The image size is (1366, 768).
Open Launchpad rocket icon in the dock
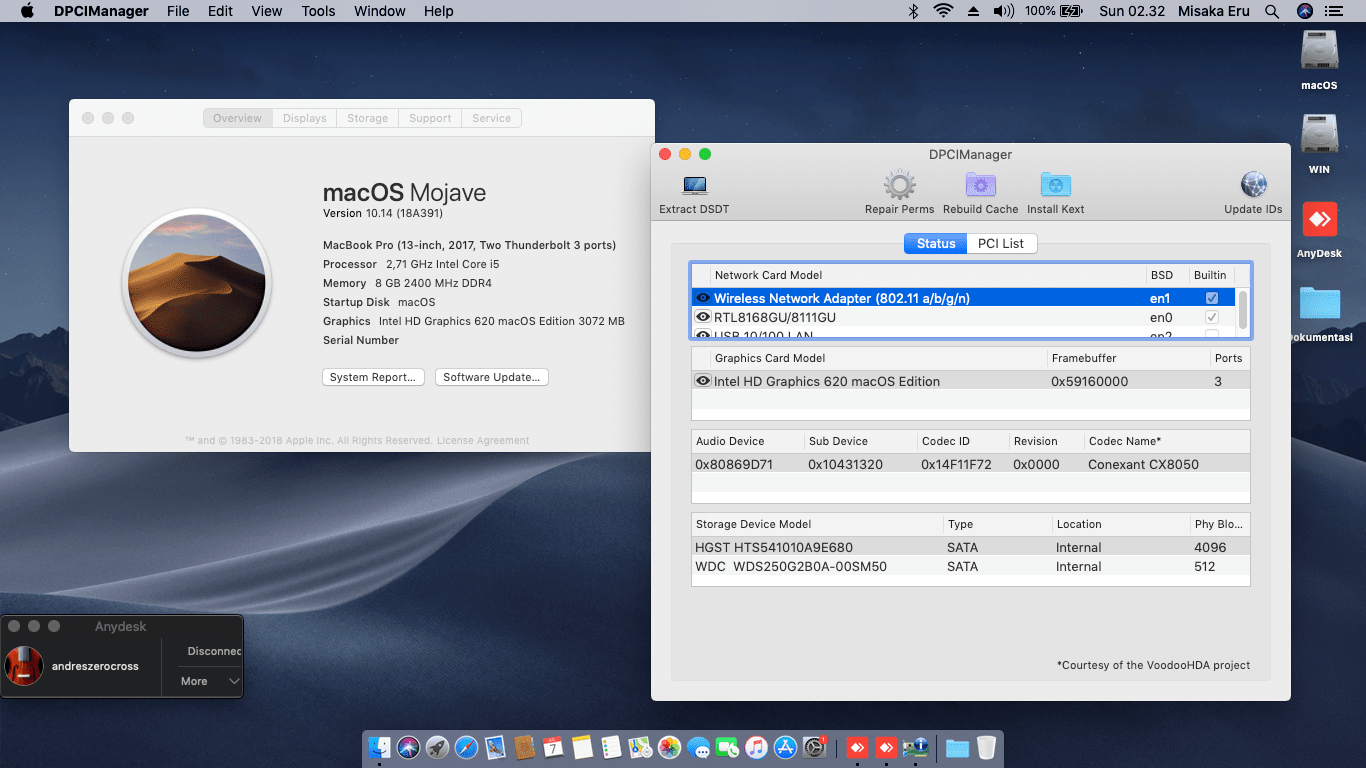(x=437, y=747)
